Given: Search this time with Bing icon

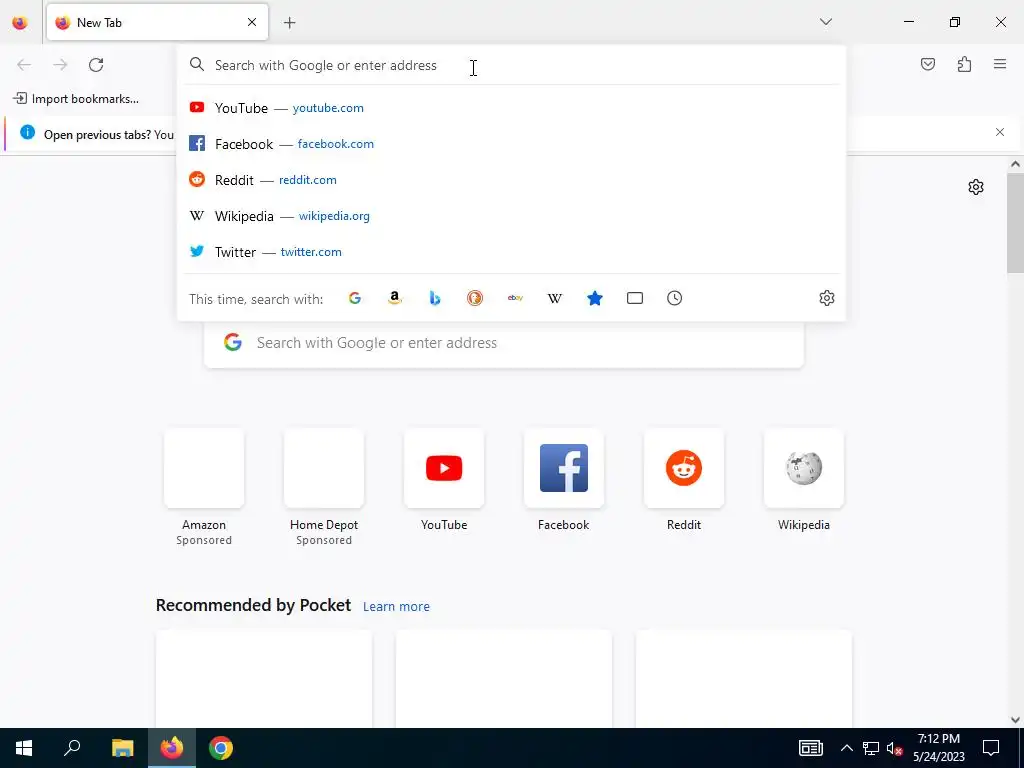Looking at the screenshot, I should [435, 298].
